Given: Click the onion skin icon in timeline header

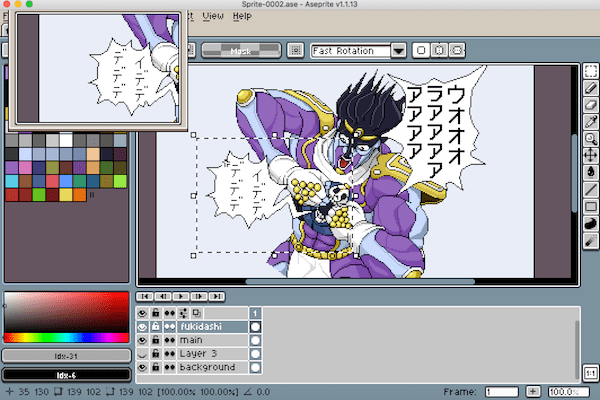Looking at the screenshot, I should coord(196,313).
